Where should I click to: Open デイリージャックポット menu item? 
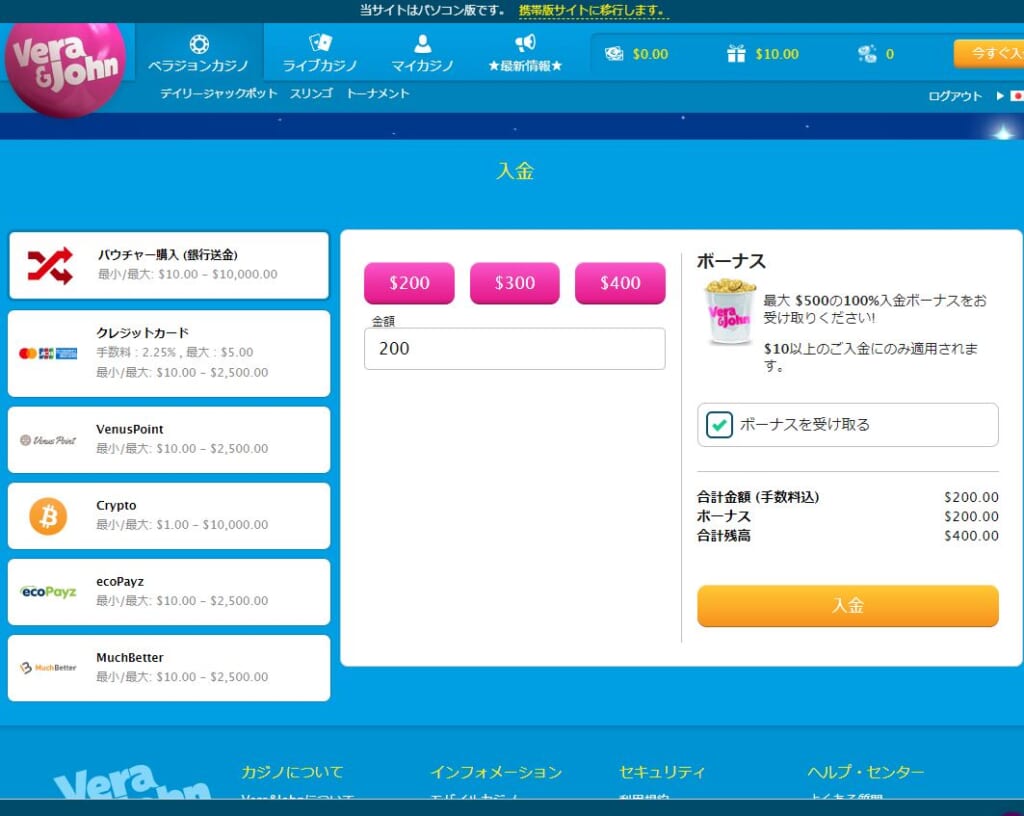tap(219, 93)
